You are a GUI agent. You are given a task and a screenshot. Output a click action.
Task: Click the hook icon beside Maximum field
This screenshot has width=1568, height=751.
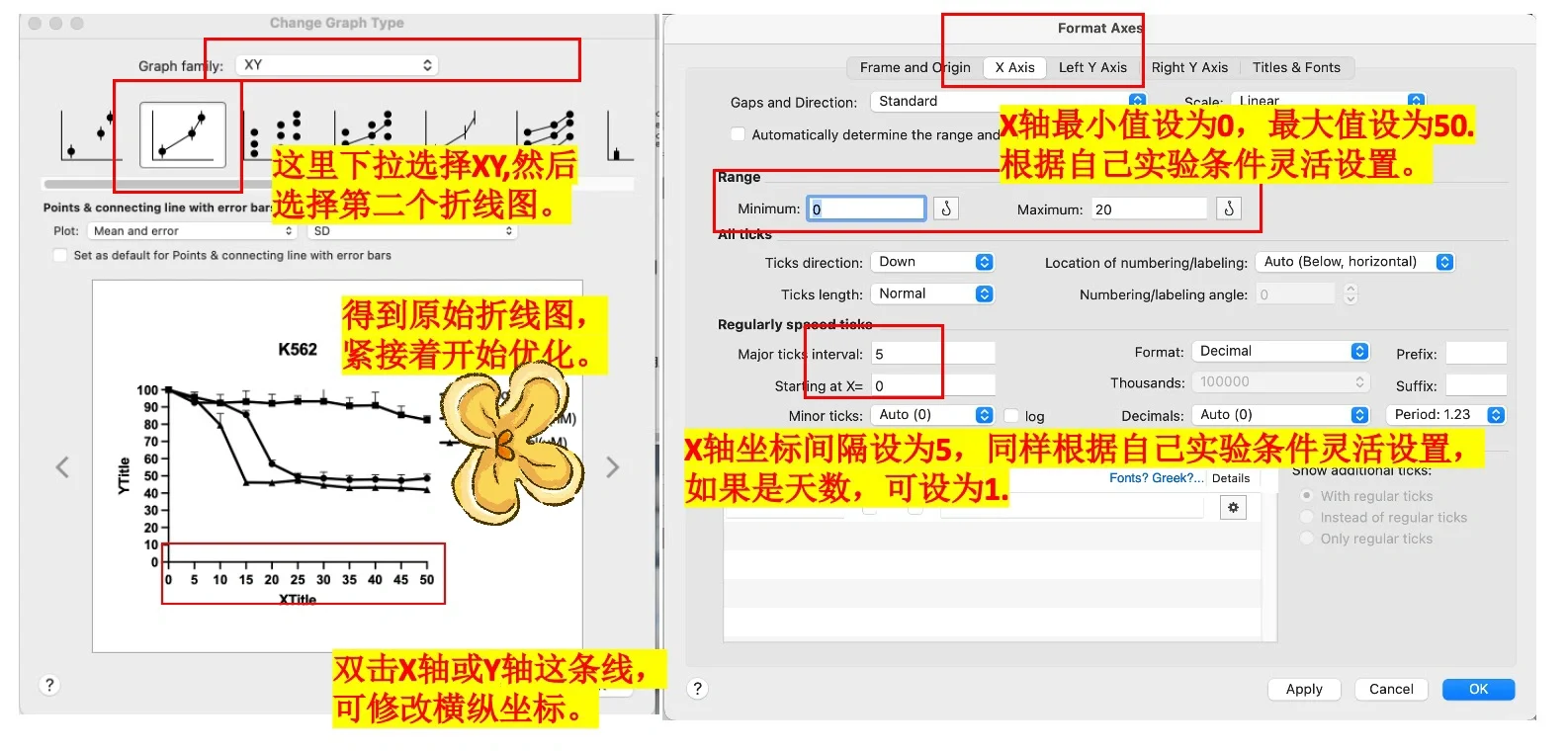tap(1229, 209)
